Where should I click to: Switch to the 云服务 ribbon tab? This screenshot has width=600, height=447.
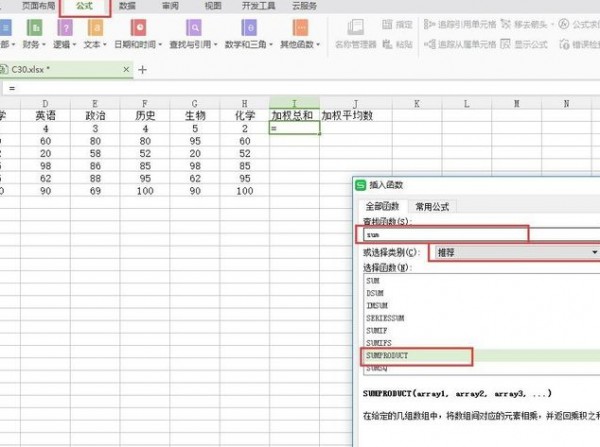(x=304, y=6)
